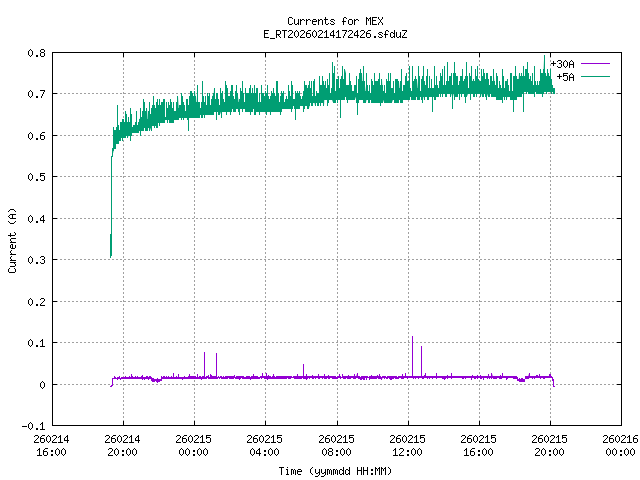The image size is (640, 480).
Task: Click the 0.5 y-axis tick label
Action: tap(35, 177)
